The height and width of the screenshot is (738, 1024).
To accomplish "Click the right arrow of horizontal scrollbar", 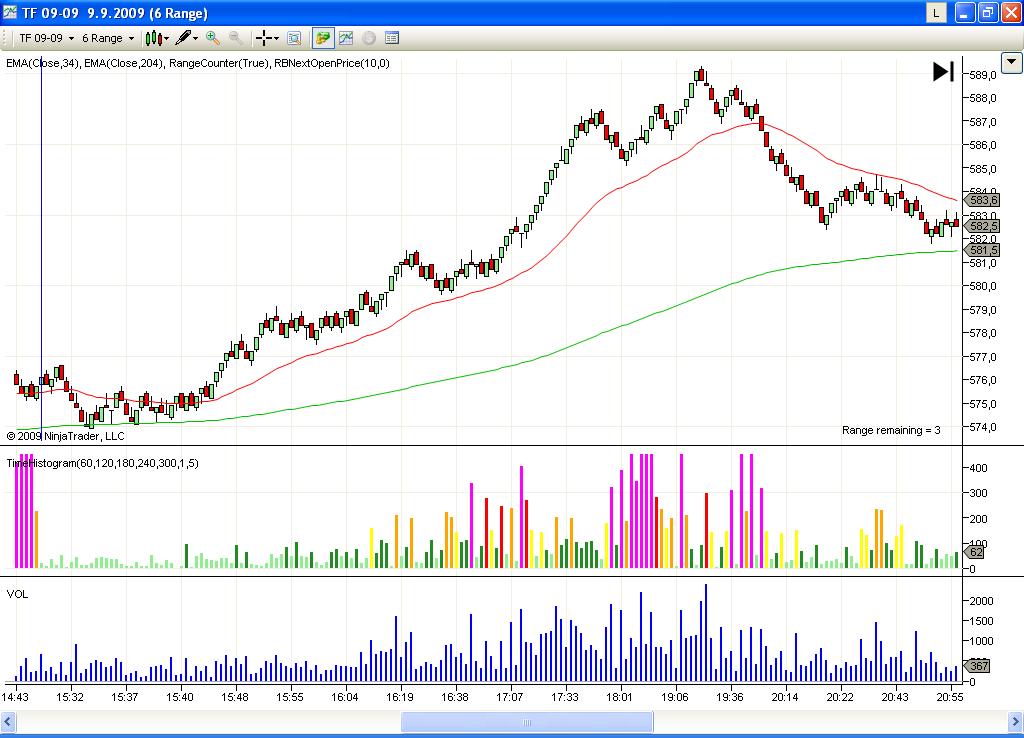I will [1014, 721].
